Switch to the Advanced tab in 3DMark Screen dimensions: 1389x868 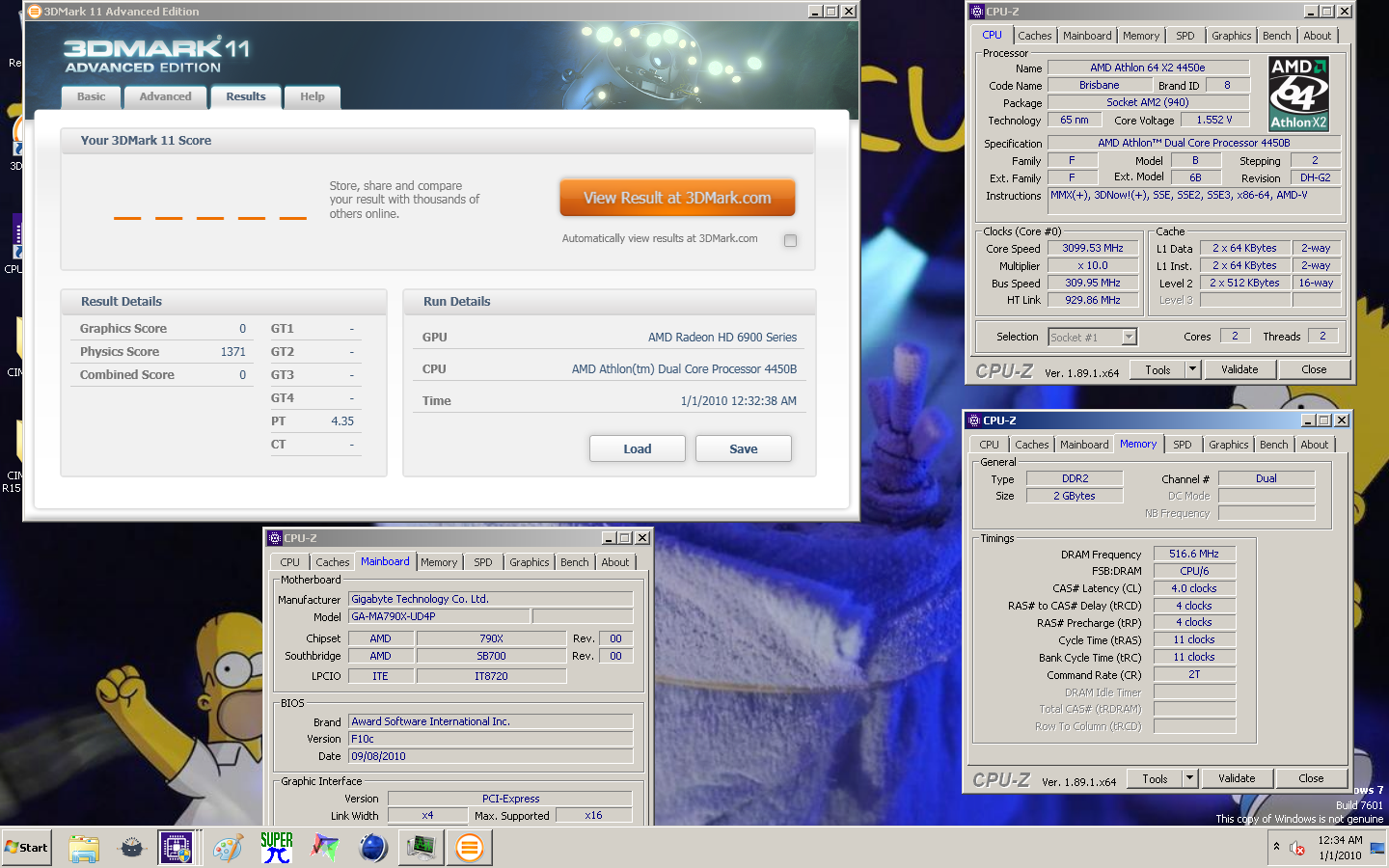click(x=165, y=96)
